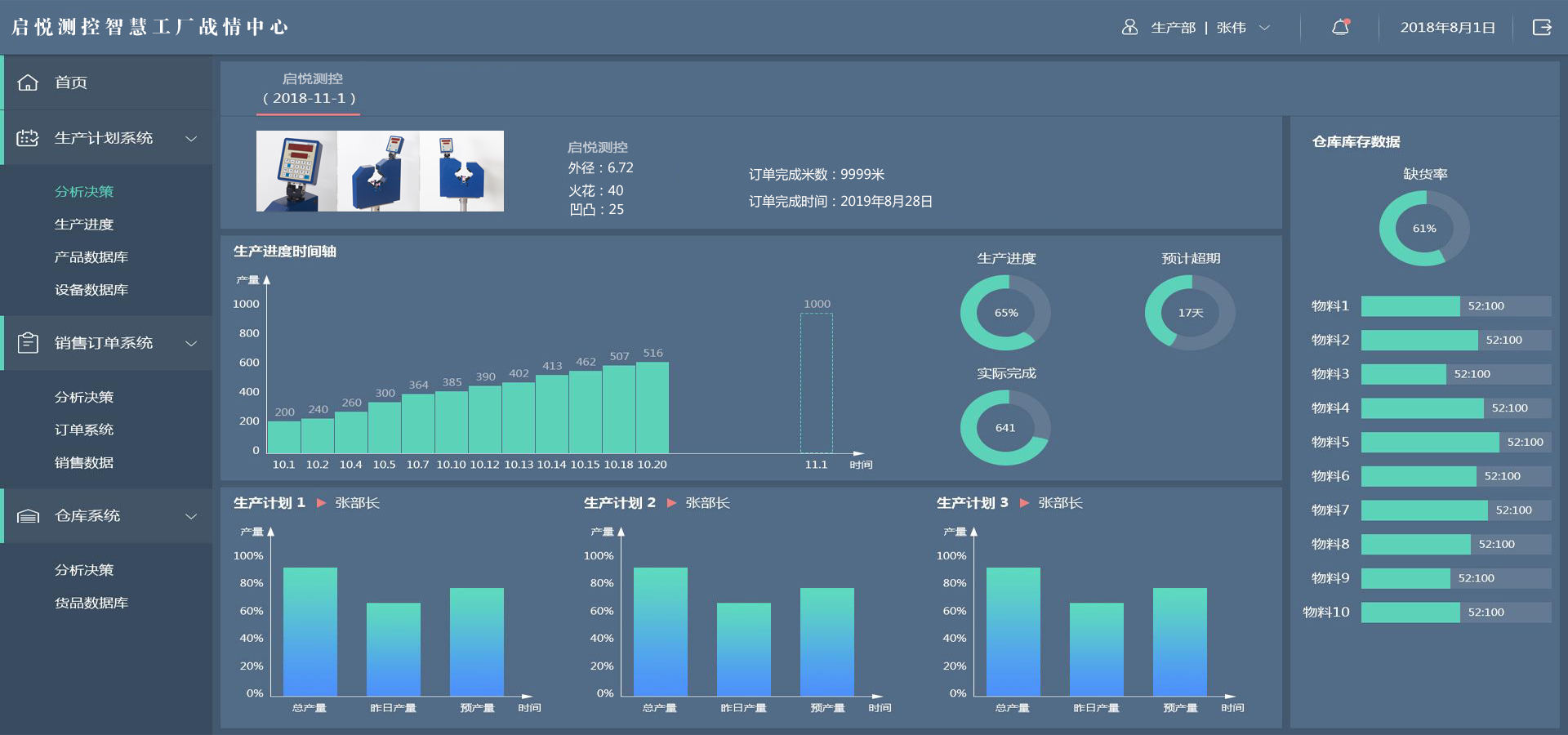Click the first product thumbnail image

pyautogui.click(x=296, y=171)
